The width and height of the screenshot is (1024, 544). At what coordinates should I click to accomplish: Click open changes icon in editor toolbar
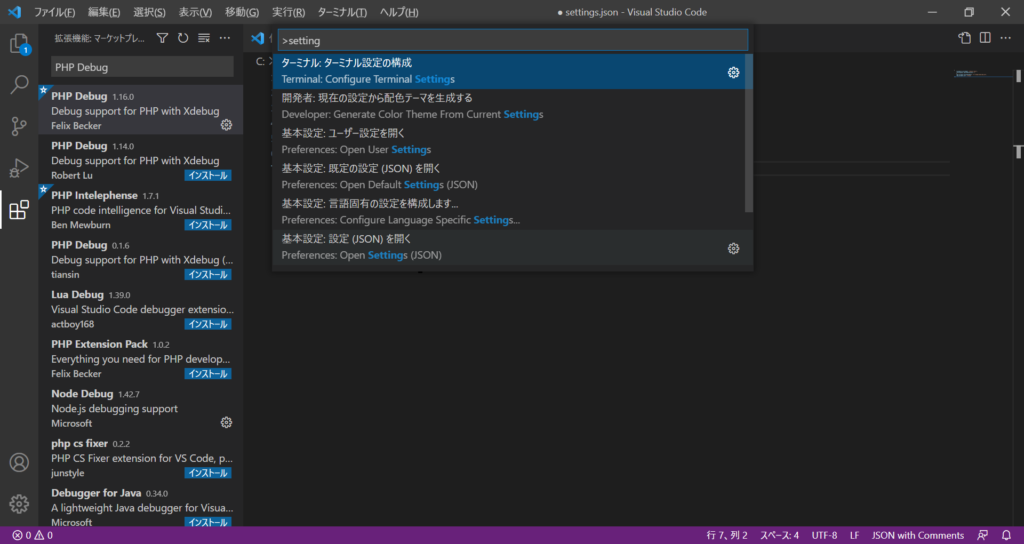click(x=965, y=39)
